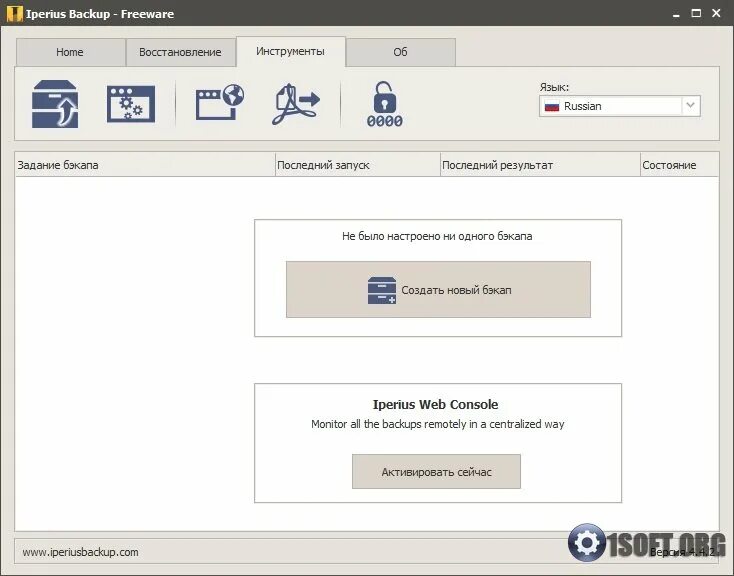The height and width of the screenshot is (576, 734).
Task: Open the web console globe window icon
Action: click(220, 102)
